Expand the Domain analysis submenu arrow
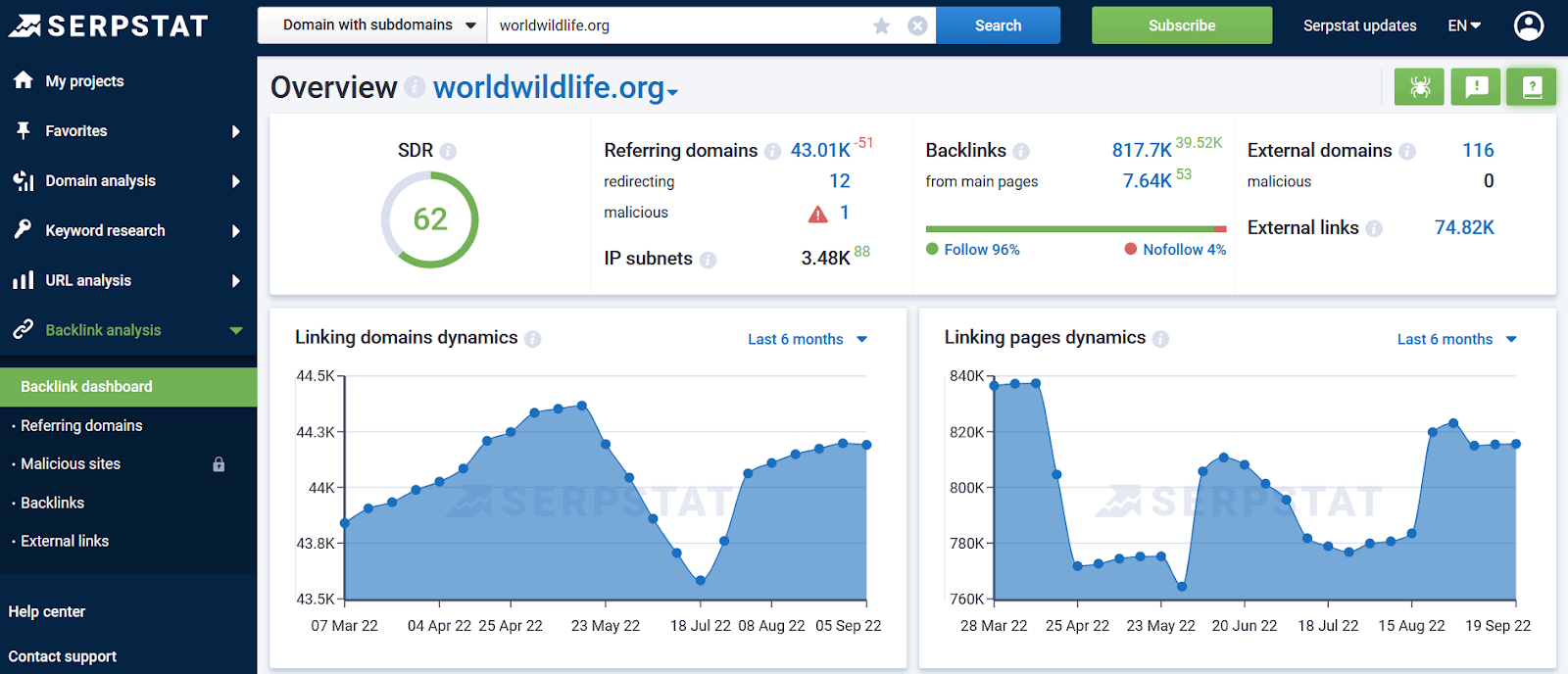 pos(235,181)
